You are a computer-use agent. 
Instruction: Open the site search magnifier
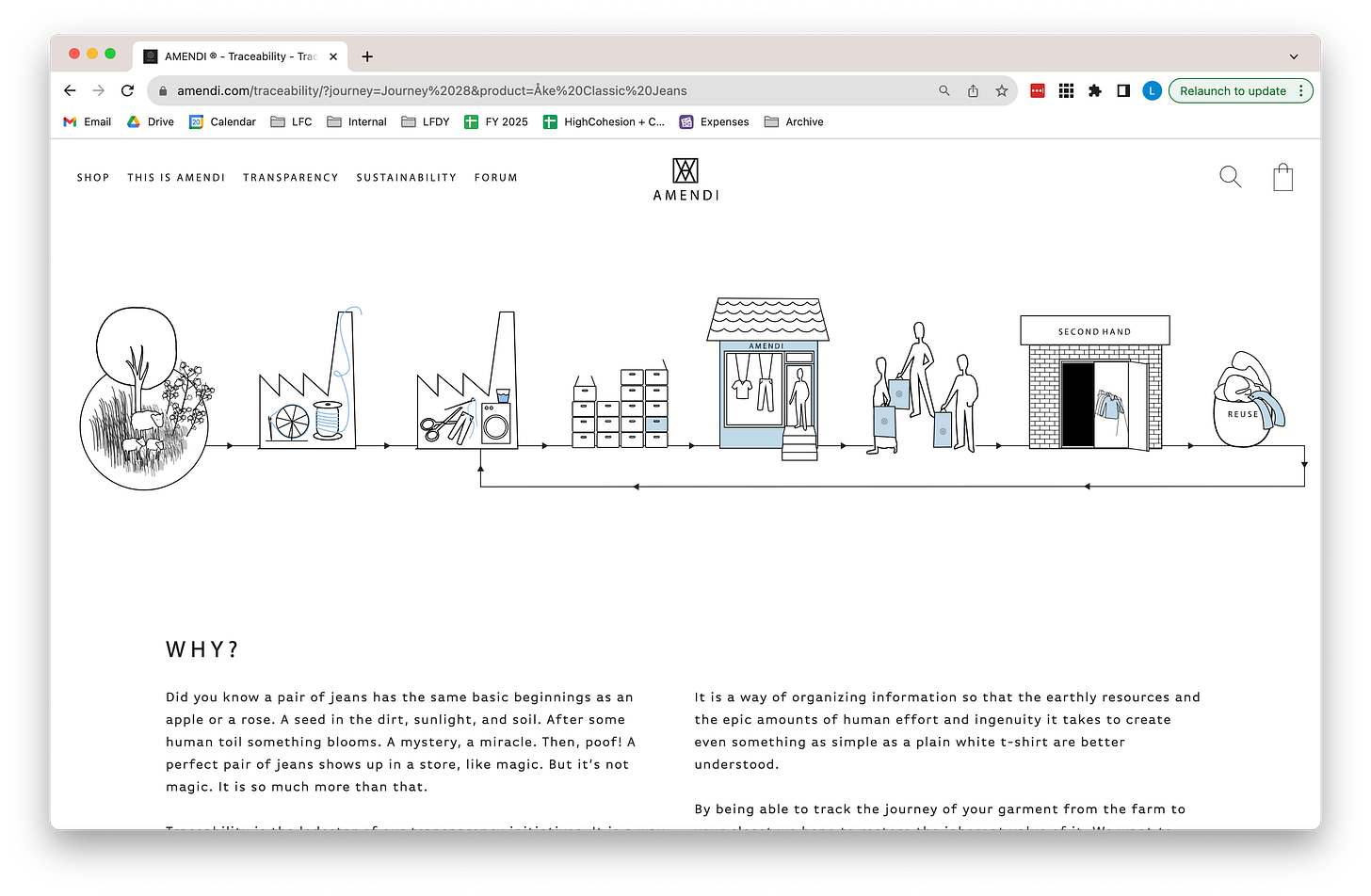(1230, 177)
